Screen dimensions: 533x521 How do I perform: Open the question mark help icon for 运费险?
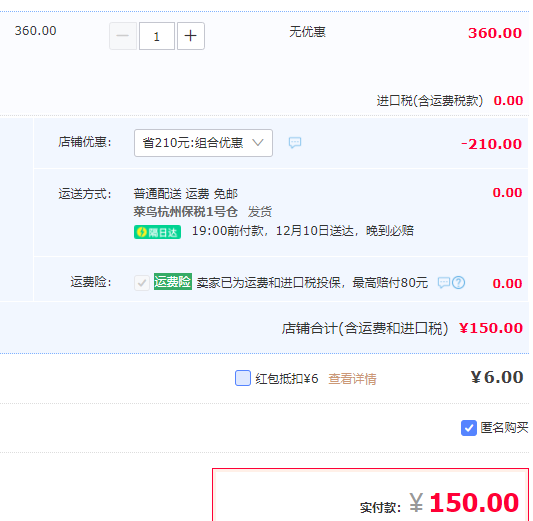459,282
